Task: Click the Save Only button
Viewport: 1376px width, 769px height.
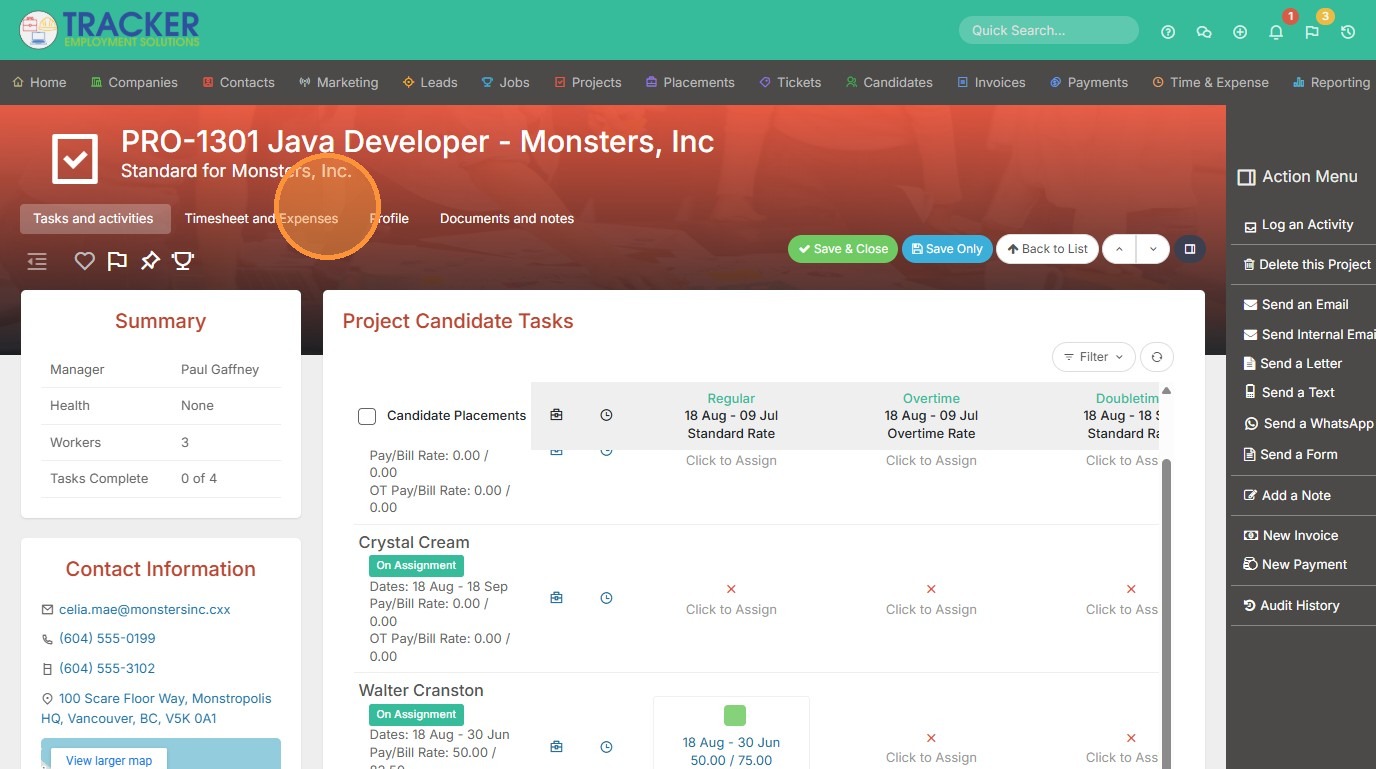Action: tap(946, 249)
